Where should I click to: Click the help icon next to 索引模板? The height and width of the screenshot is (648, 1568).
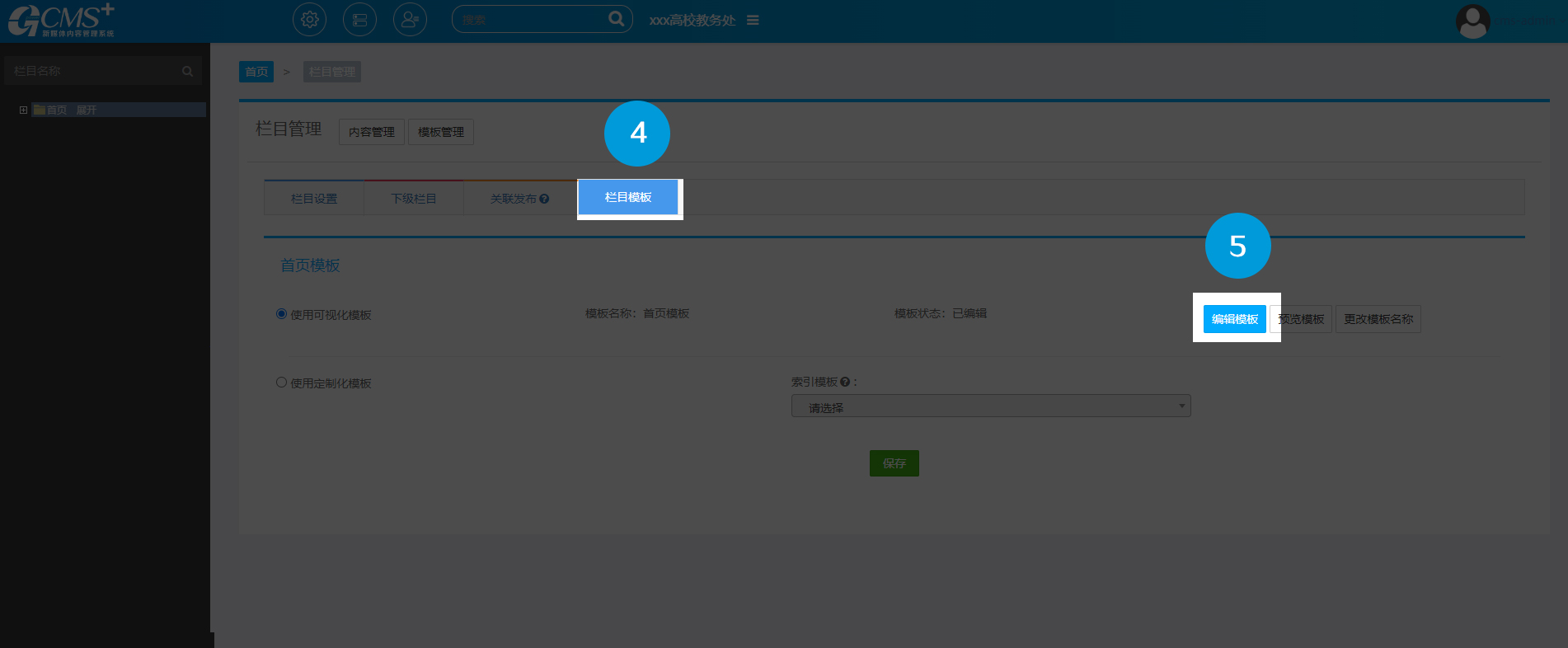click(845, 382)
